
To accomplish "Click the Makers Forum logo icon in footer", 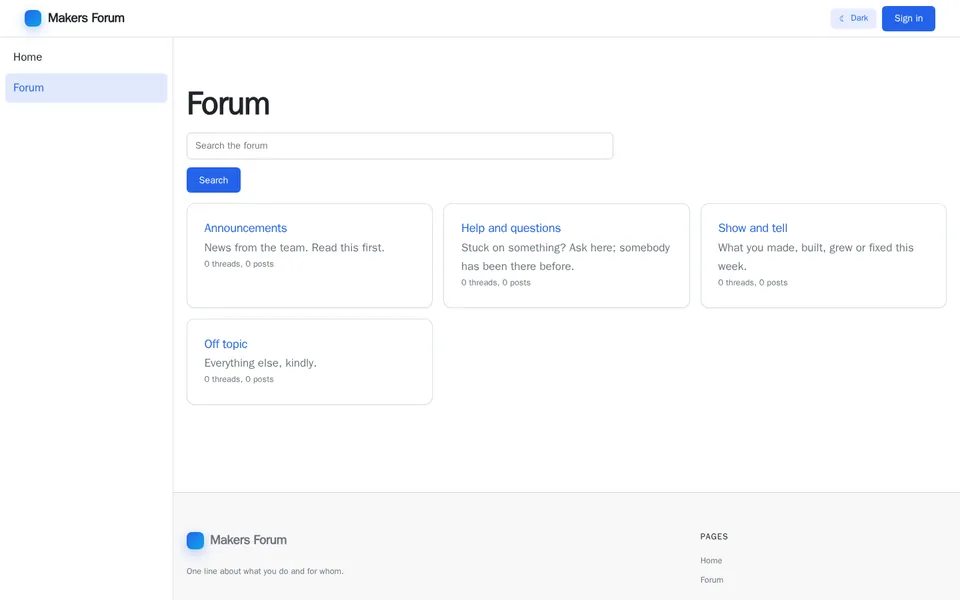I will [195, 540].
